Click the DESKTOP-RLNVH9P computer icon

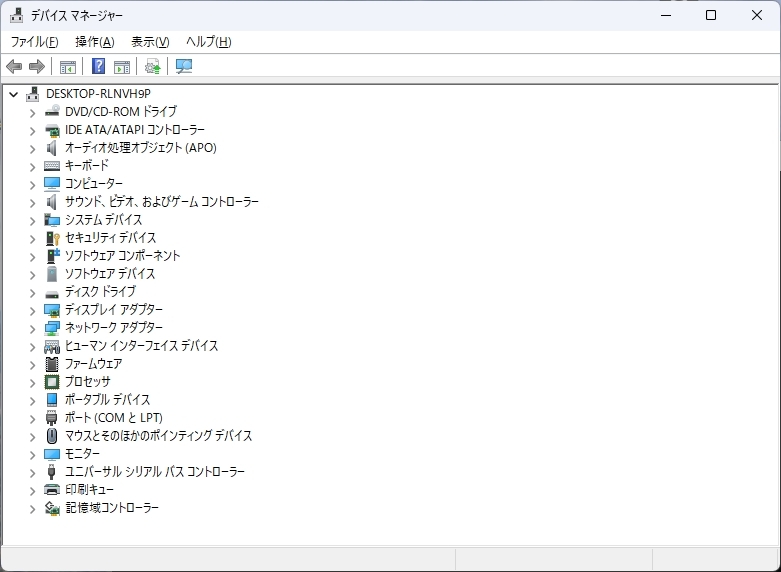pos(33,94)
